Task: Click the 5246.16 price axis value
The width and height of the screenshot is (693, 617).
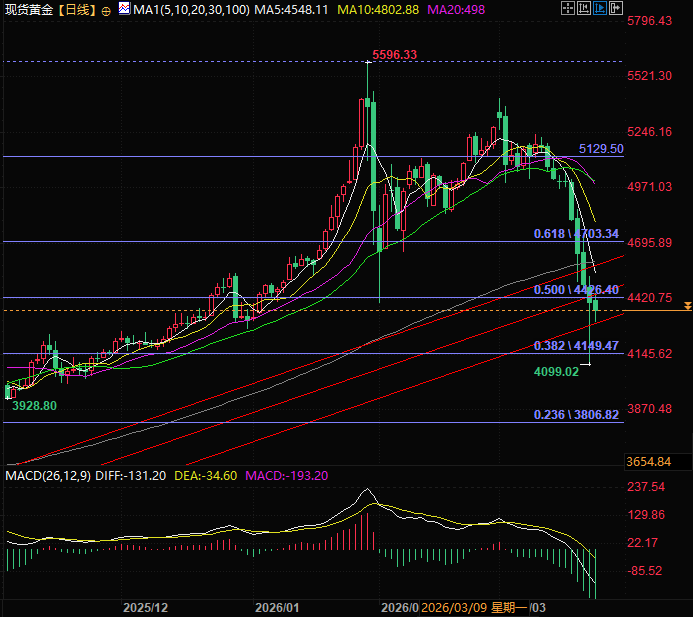Action: [649, 132]
